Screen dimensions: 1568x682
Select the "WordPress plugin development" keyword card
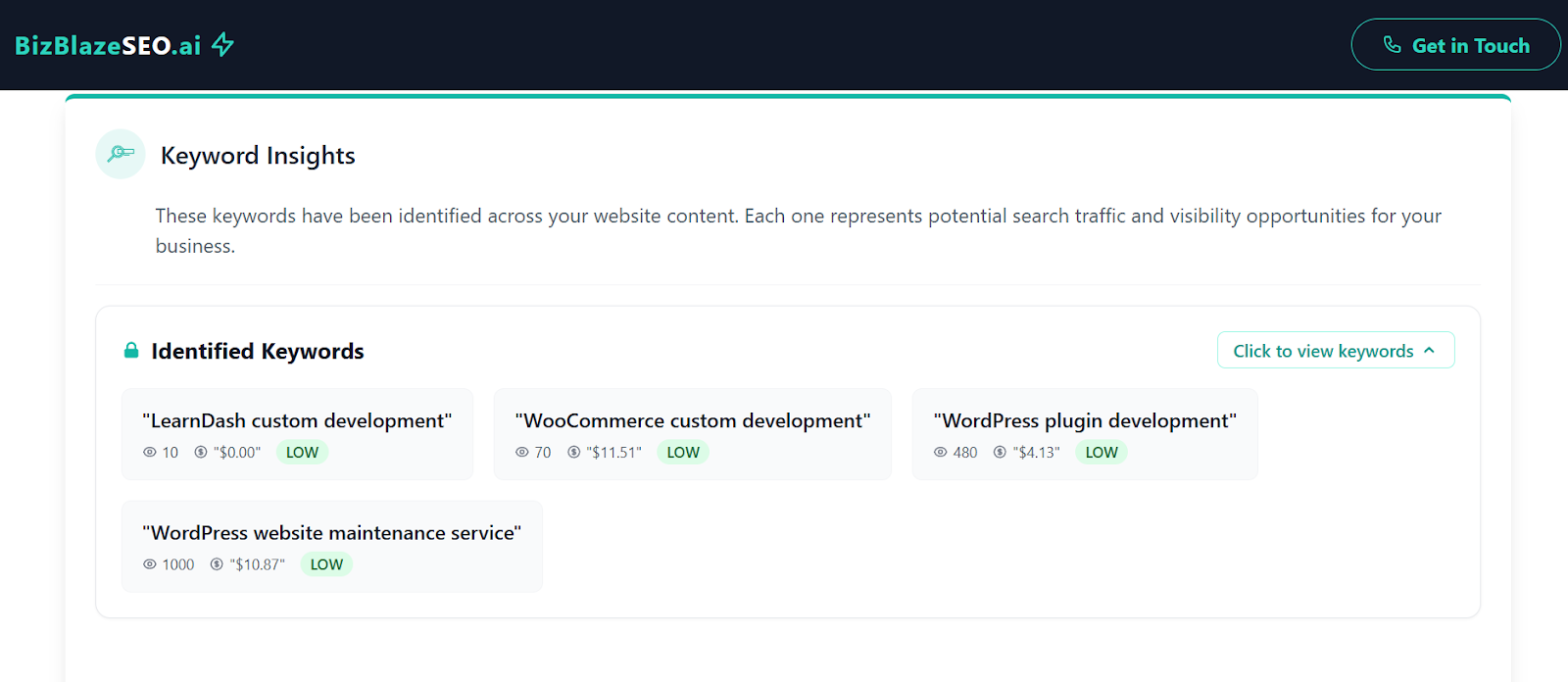click(1085, 434)
